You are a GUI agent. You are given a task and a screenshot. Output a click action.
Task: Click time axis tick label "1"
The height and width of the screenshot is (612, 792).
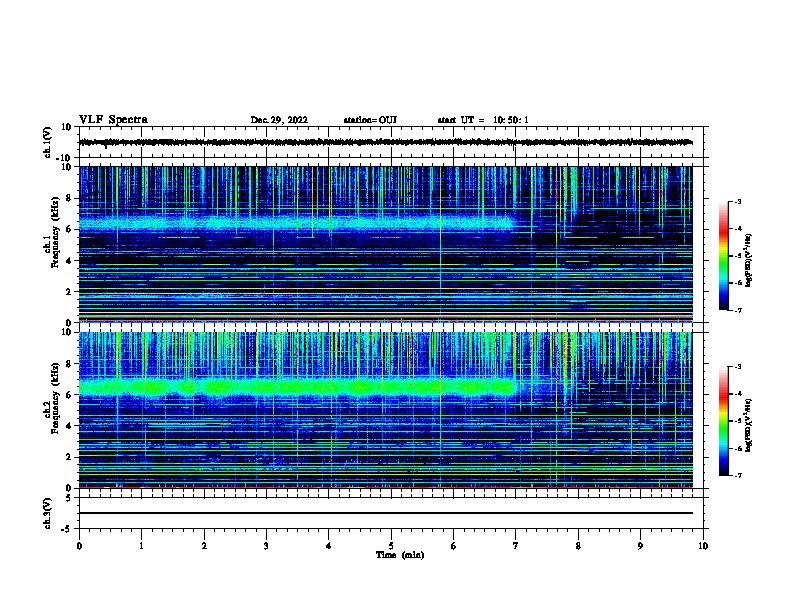[141, 546]
